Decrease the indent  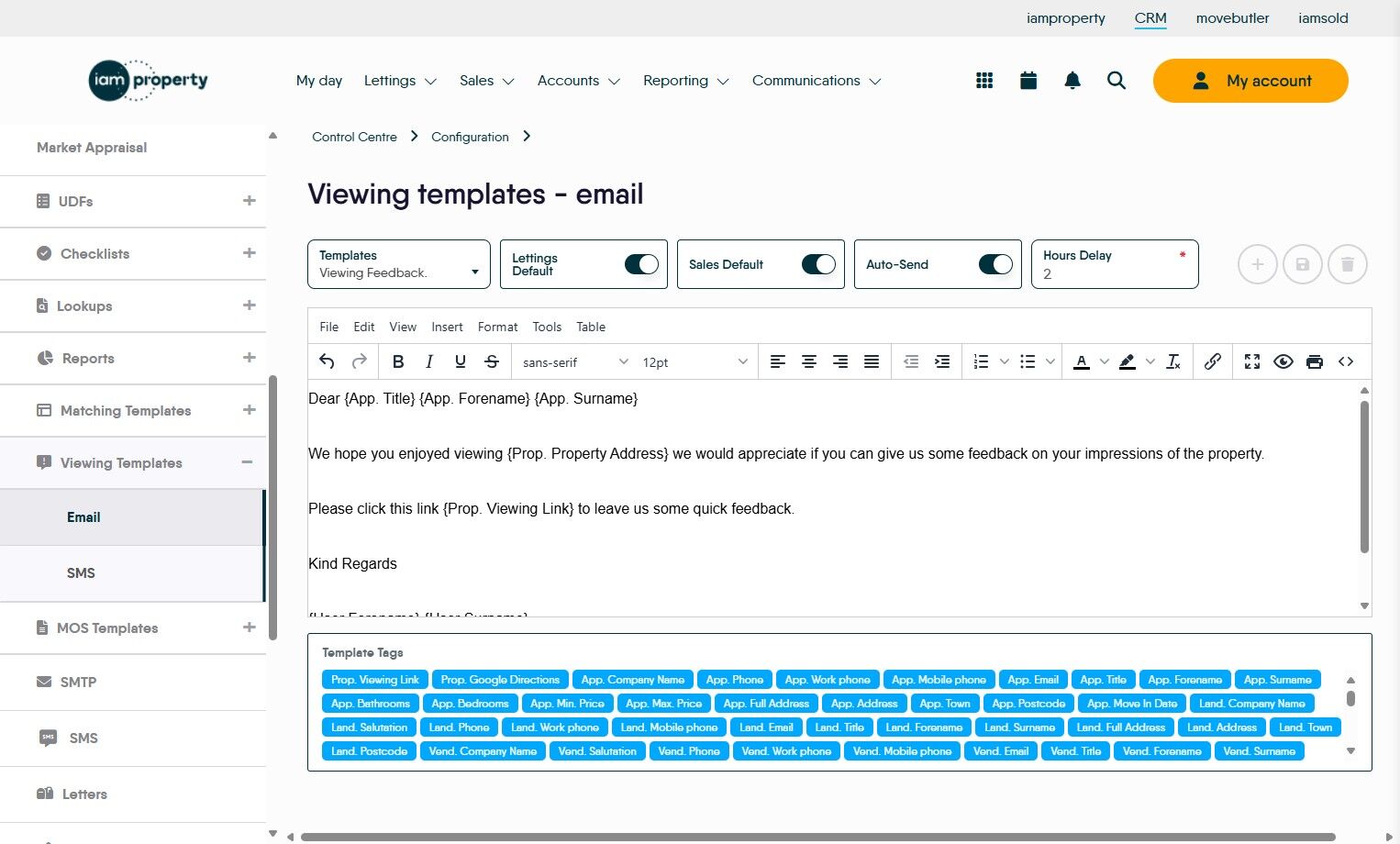pos(911,361)
